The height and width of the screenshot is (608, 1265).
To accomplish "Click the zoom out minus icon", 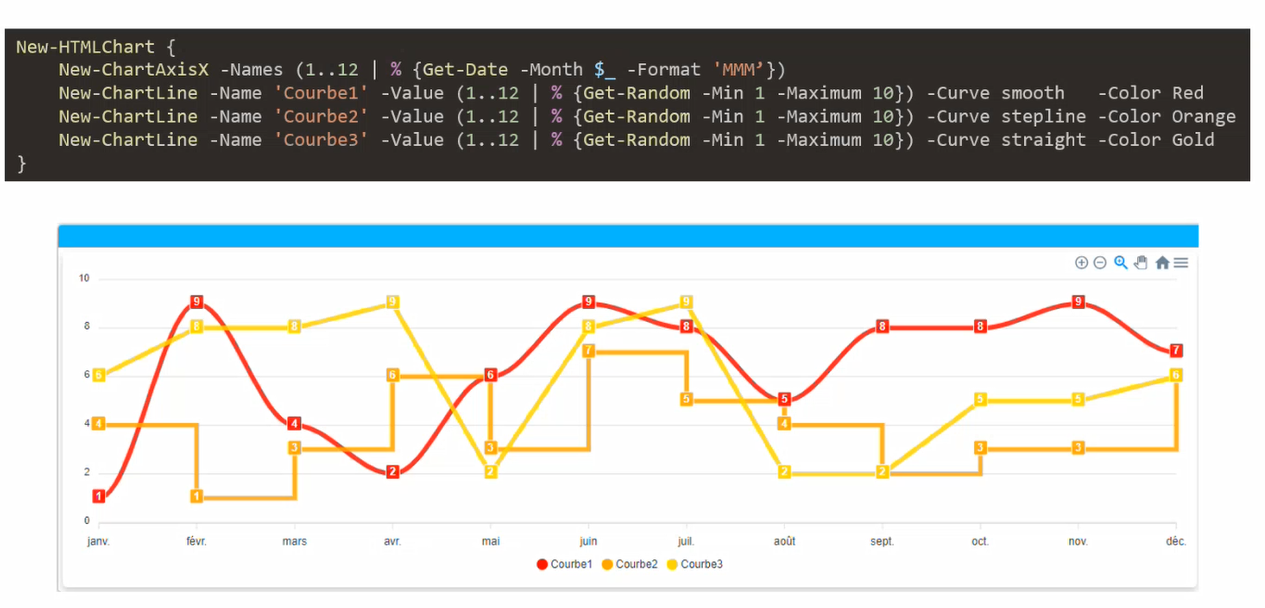I will click(x=1100, y=263).
